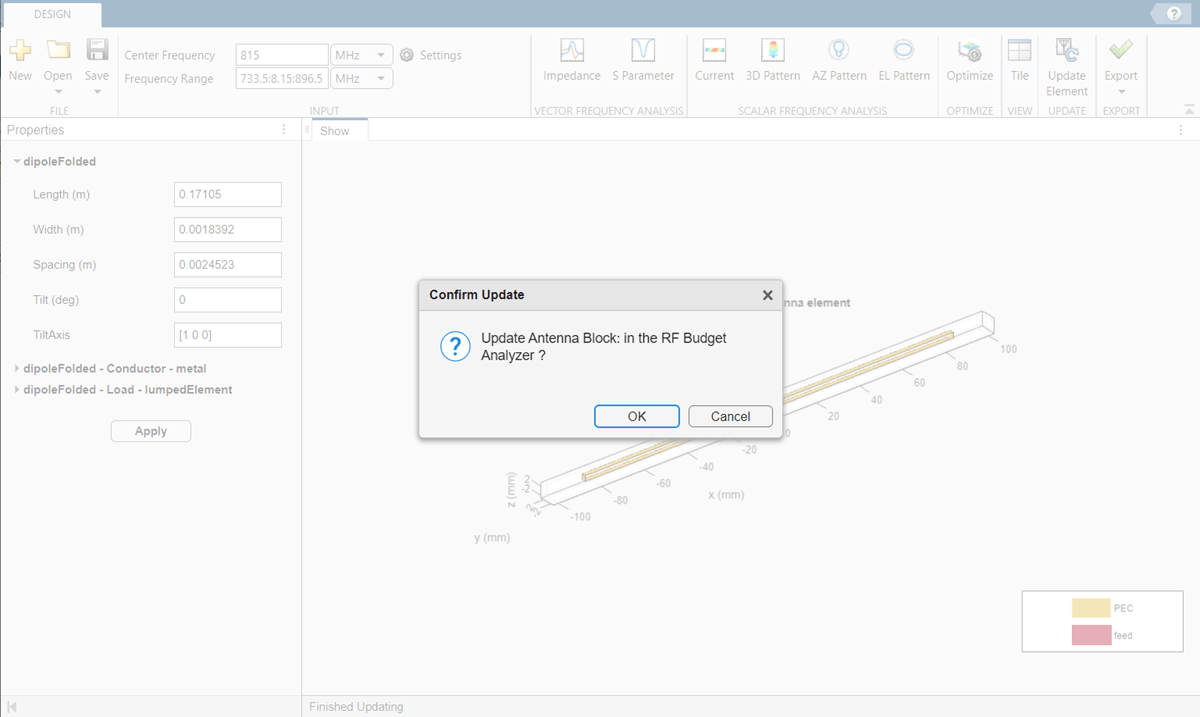Click the x (mm) axis label
1200x717 pixels.
pos(726,494)
